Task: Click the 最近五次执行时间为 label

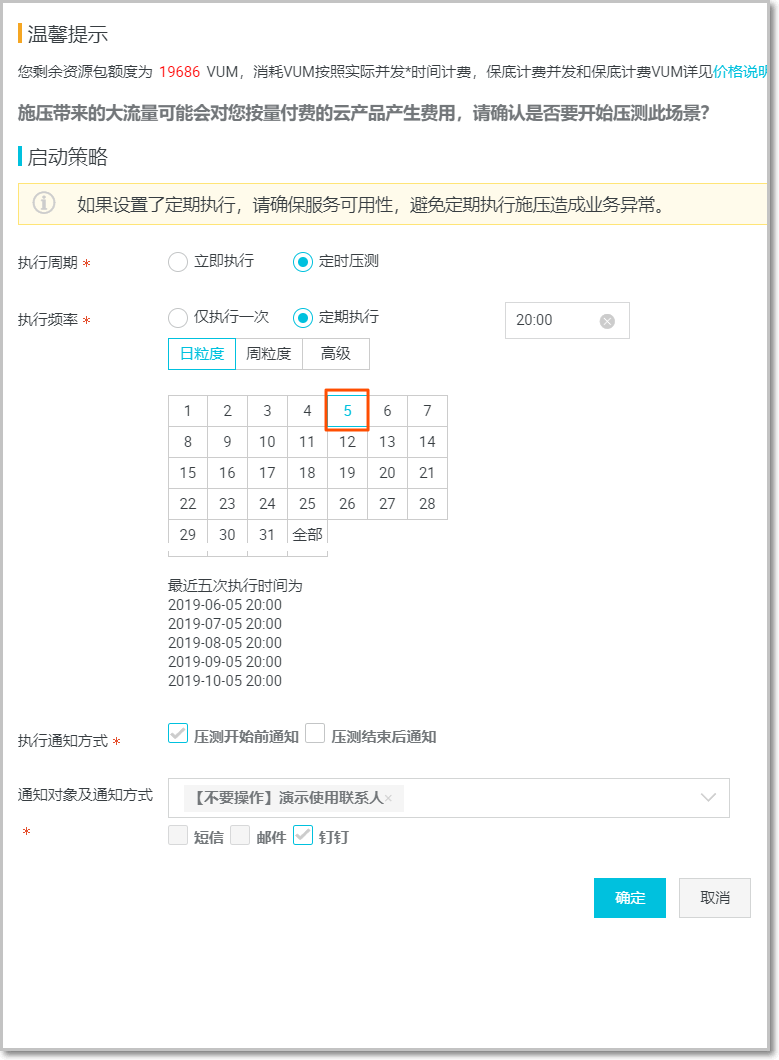Action: 235,585
